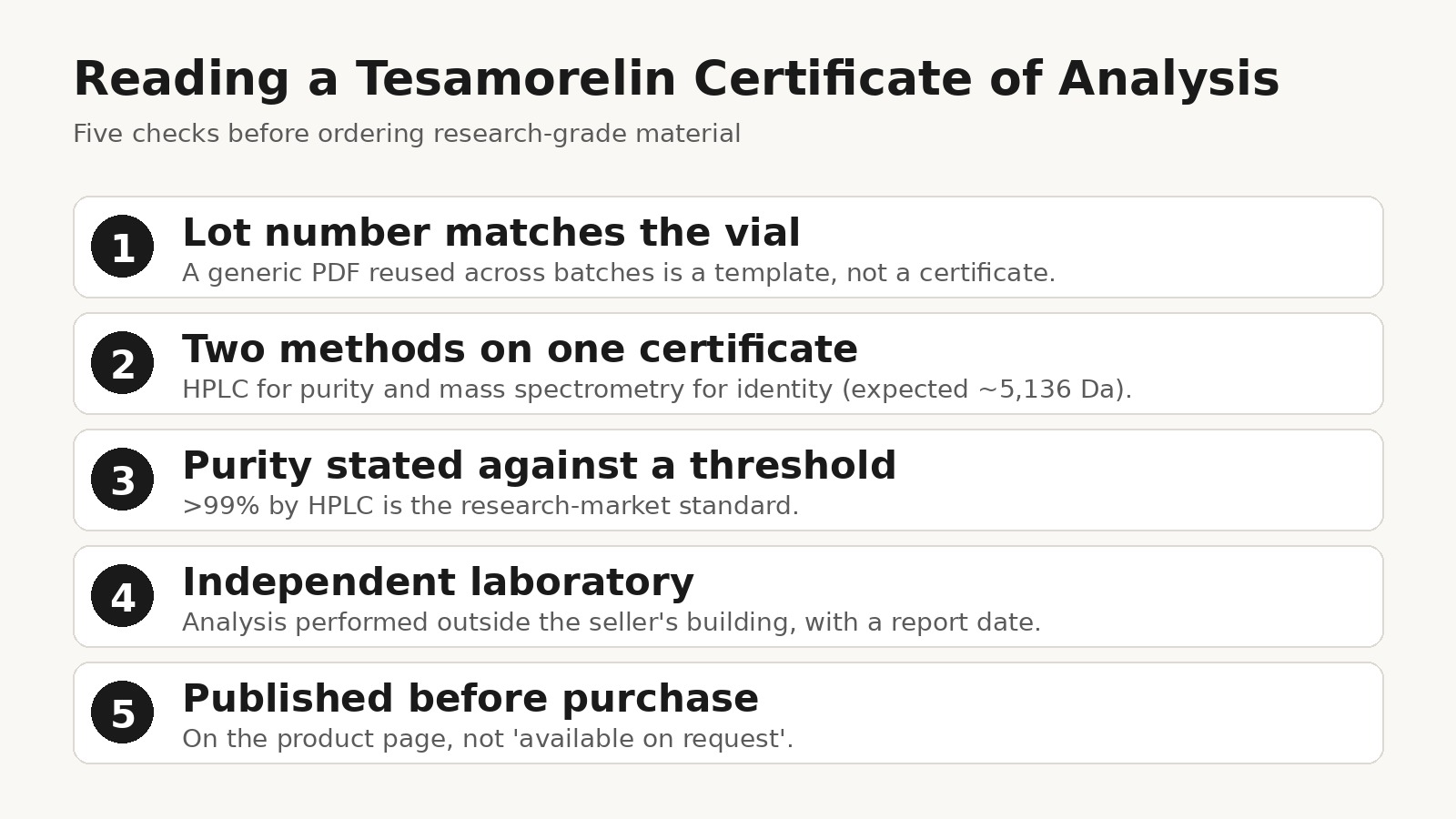Click the 'Published before purchase' heading
Image resolution: width=1456 pixels, height=819 pixels.
tap(470, 699)
